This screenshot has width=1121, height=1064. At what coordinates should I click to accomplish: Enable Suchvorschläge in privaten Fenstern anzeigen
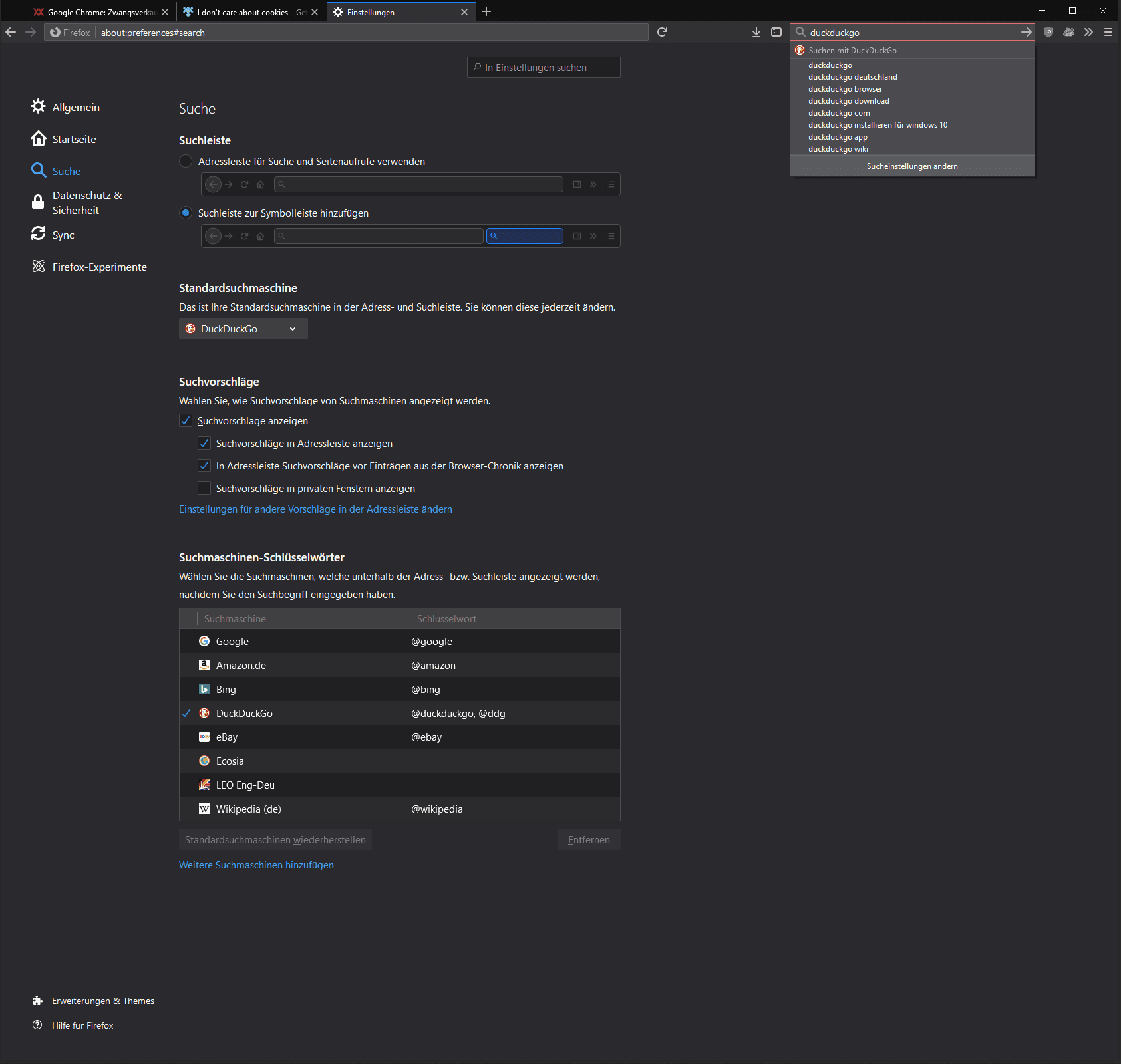point(204,488)
